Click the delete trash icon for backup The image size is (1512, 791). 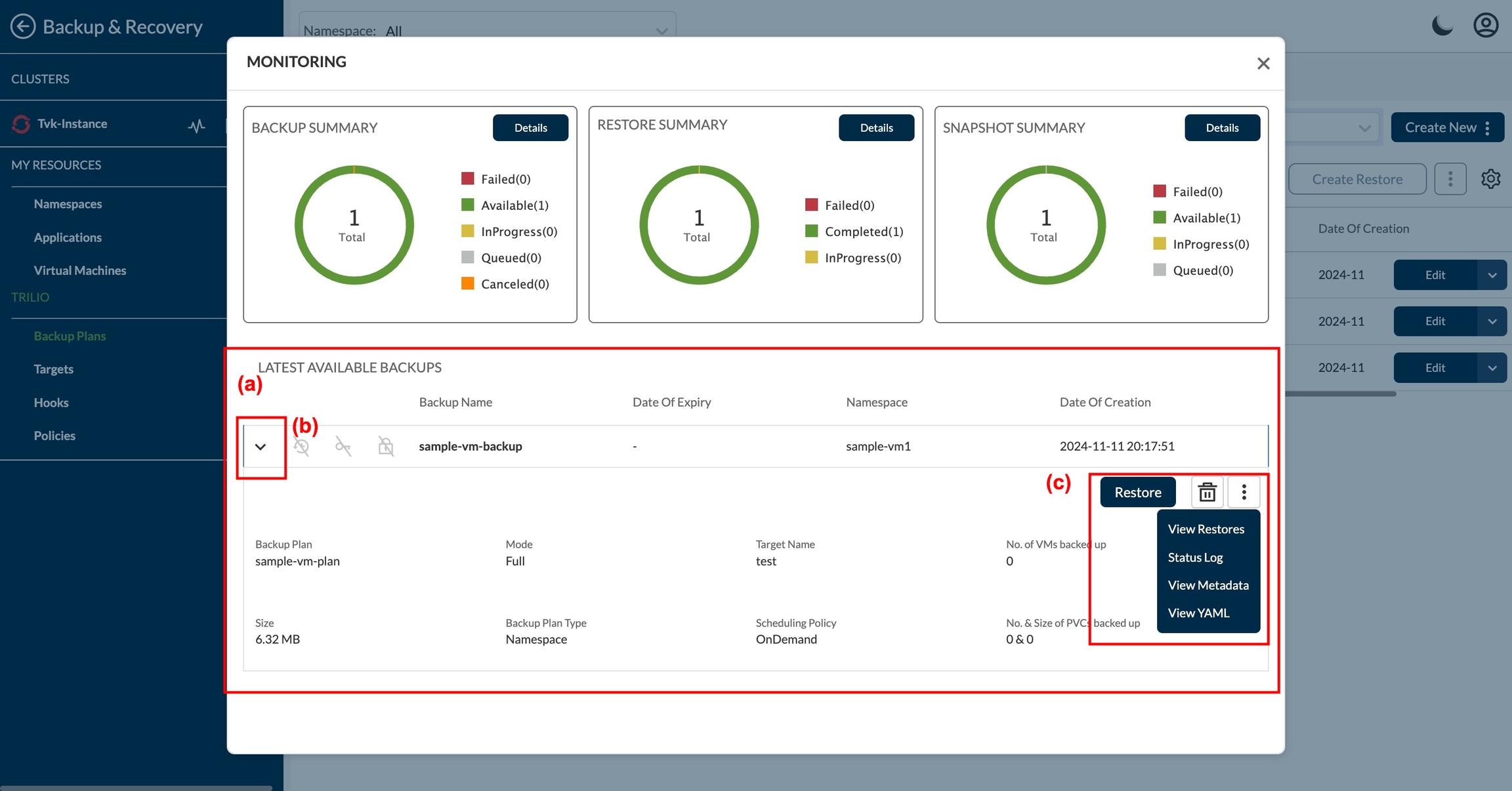1207,492
